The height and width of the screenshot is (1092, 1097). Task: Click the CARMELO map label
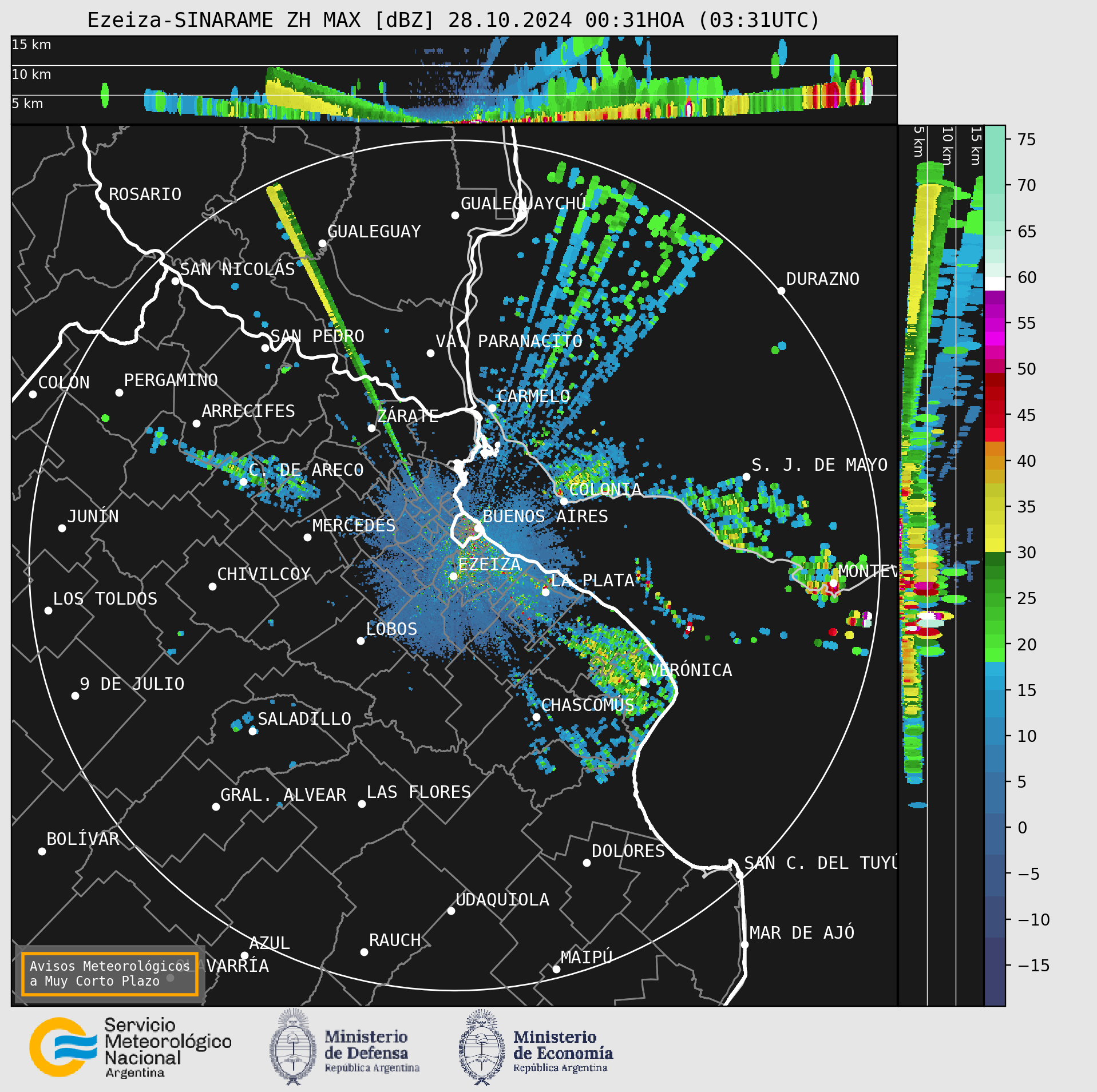534,396
